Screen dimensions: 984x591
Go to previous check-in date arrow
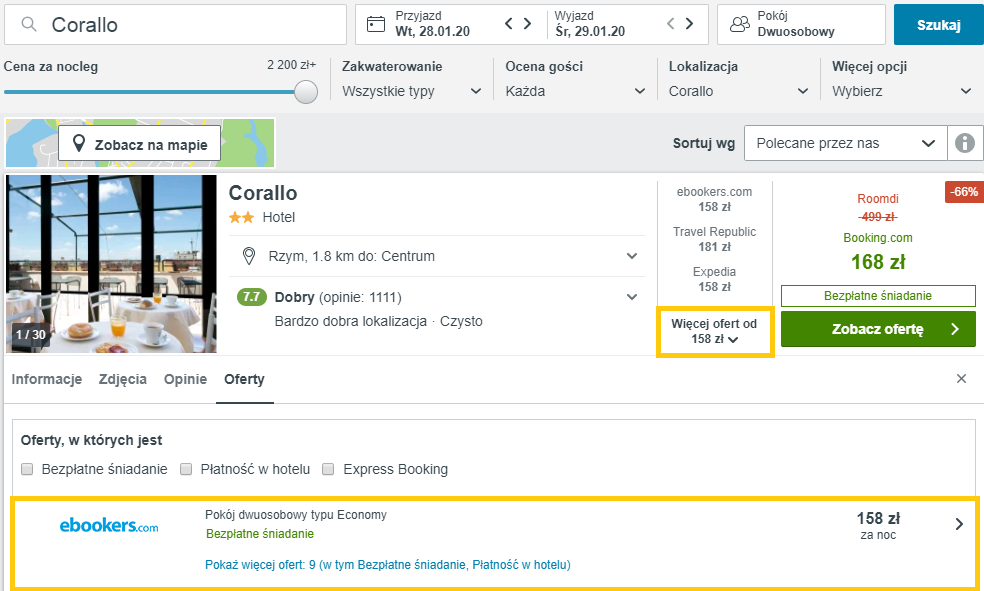(509, 24)
